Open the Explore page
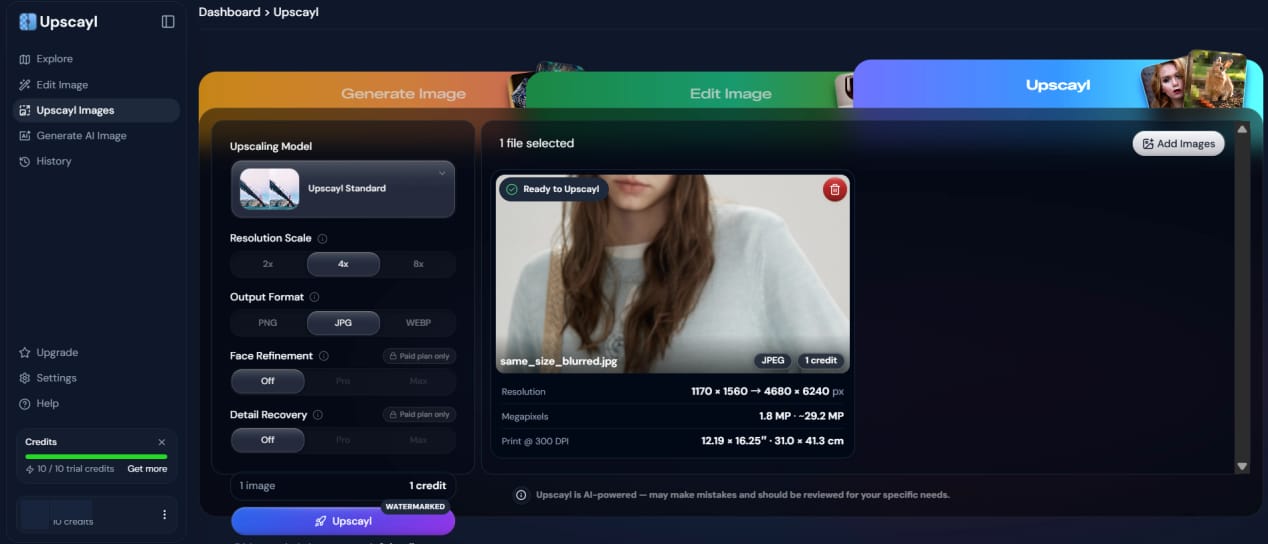 click(x=97, y=59)
